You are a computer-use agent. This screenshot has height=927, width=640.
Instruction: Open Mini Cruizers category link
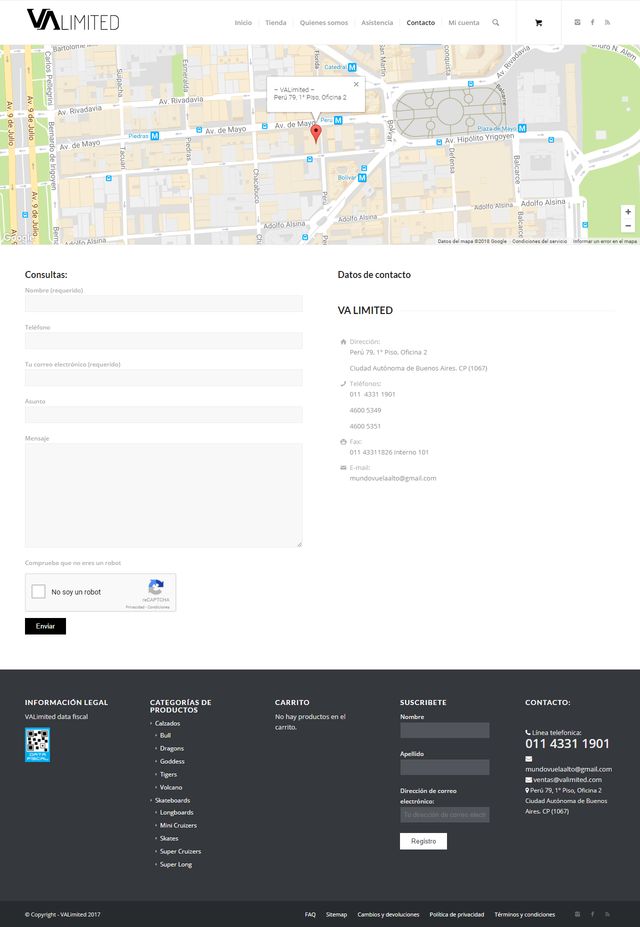coord(178,825)
